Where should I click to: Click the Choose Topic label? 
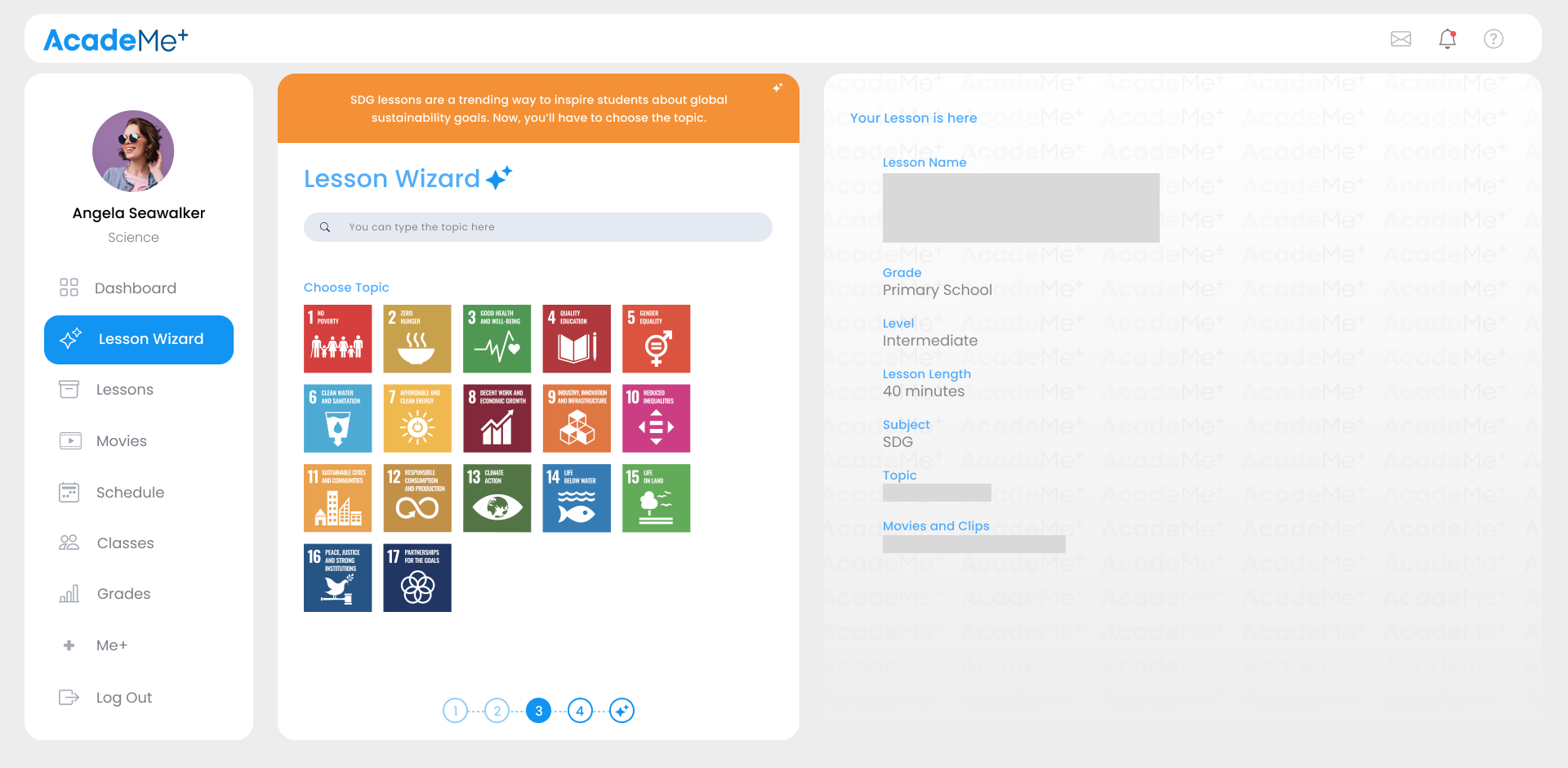346,288
